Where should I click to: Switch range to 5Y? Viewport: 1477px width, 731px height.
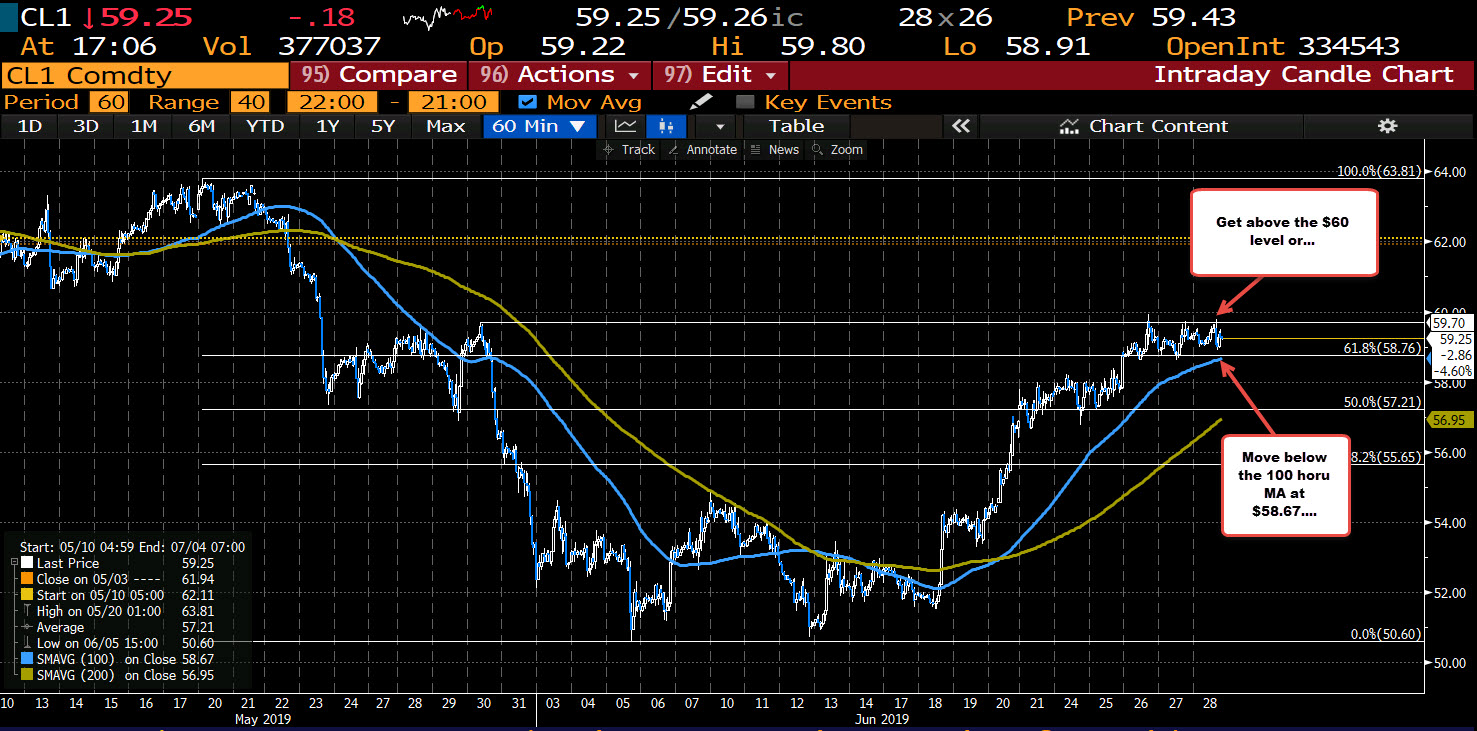(x=383, y=126)
